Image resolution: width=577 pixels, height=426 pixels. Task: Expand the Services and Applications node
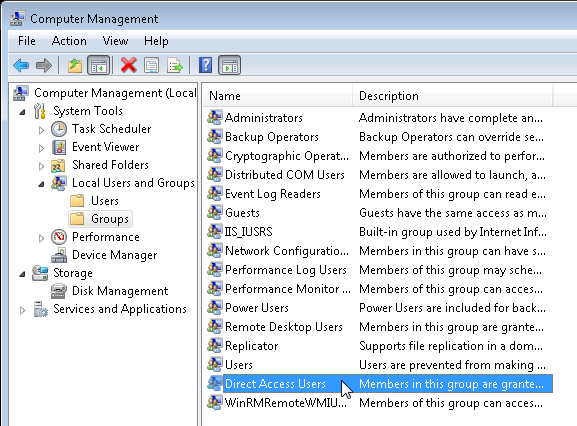click(x=22, y=310)
